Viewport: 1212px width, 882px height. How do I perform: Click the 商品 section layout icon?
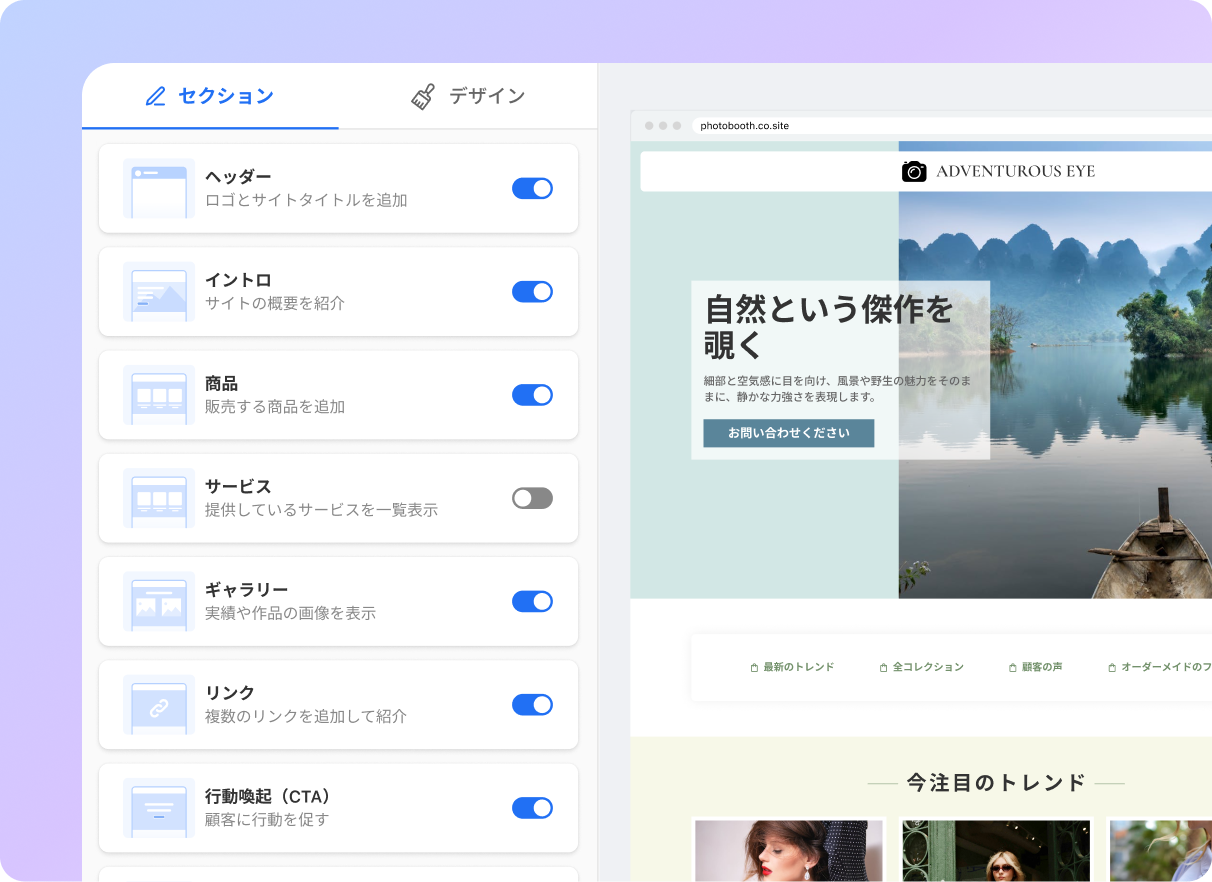click(159, 395)
